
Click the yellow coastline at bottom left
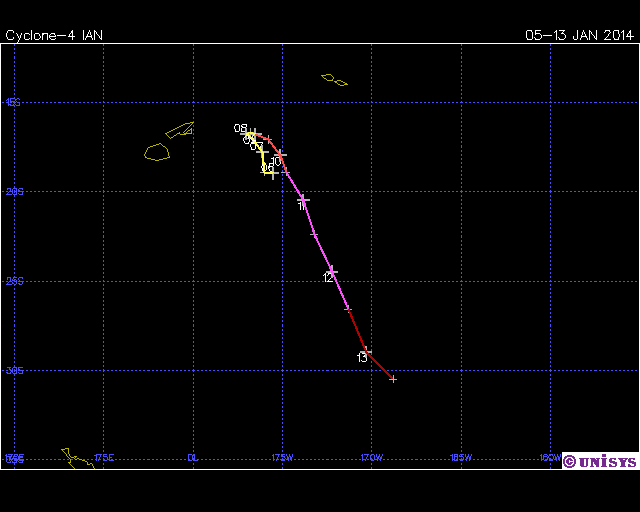pos(77,459)
